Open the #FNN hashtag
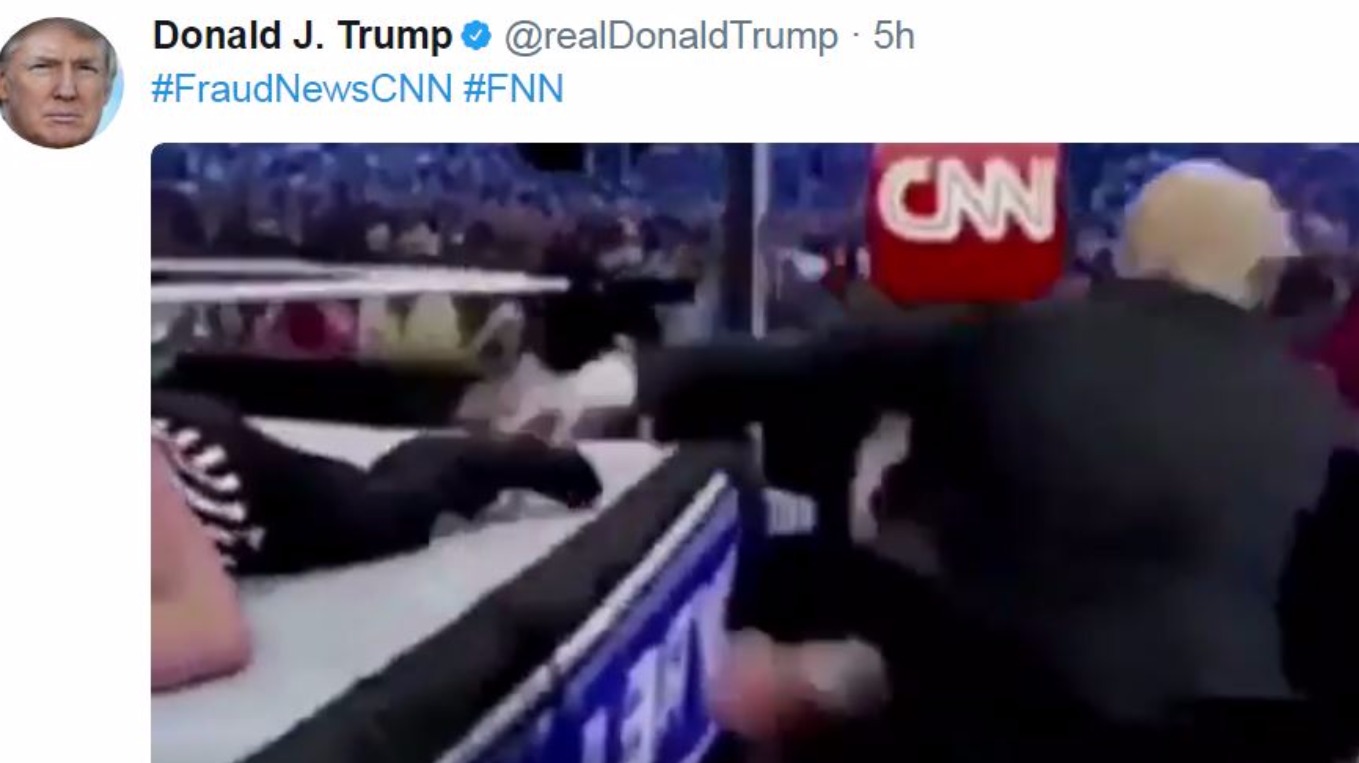 pyautogui.click(x=513, y=89)
